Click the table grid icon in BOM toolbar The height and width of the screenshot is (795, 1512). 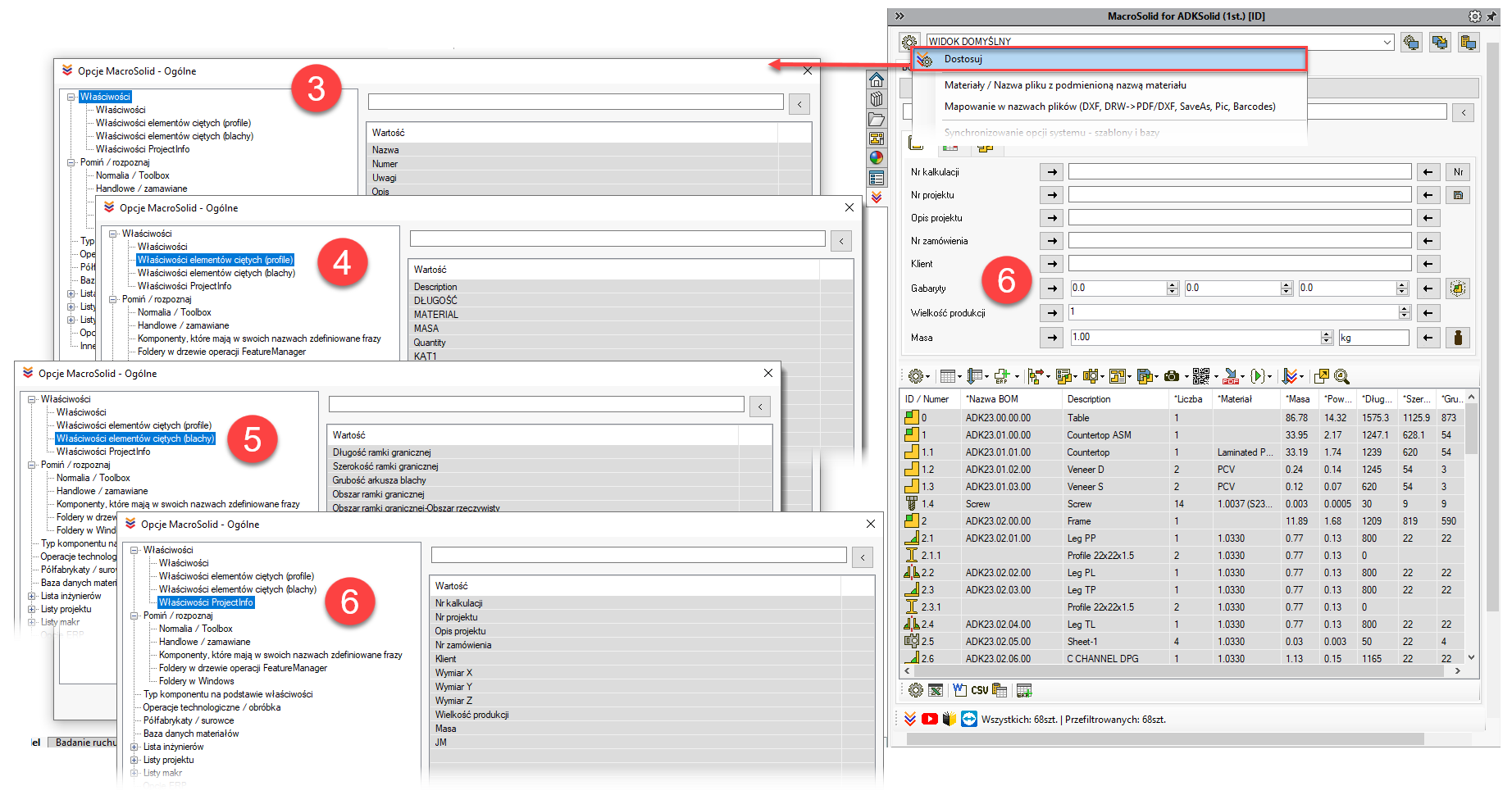point(949,376)
